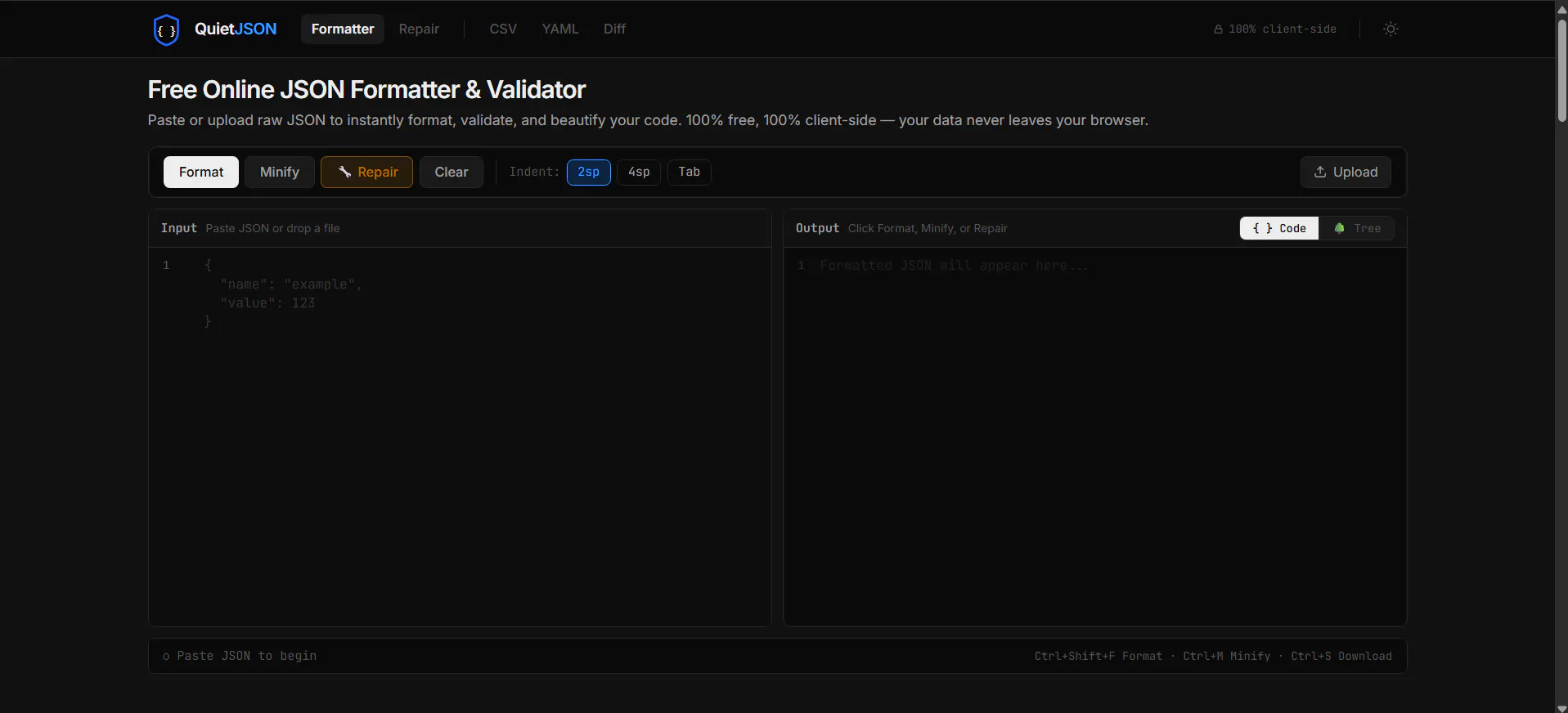This screenshot has height=713, width=1568.
Task: Open the YAML tool tab
Action: click(560, 29)
